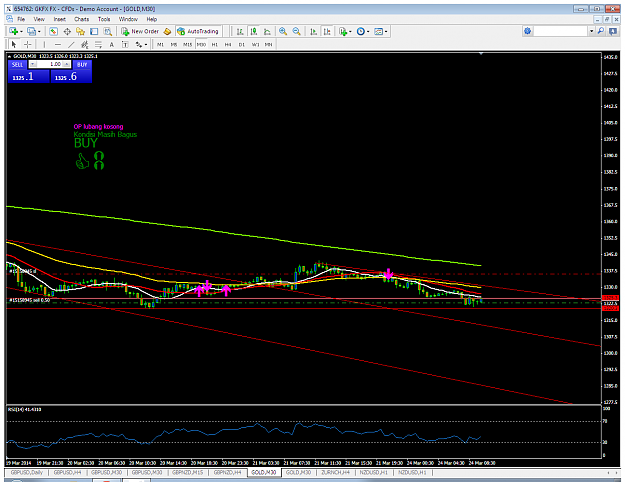
Task: Open the Profiles toolbar icon
Action: [x=31, y=31]
